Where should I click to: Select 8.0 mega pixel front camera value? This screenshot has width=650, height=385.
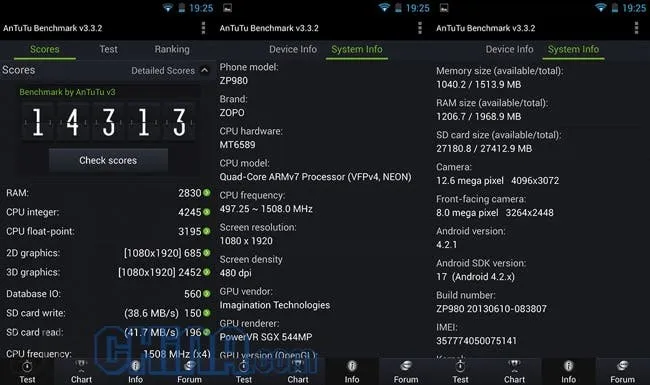pos(495,213)
